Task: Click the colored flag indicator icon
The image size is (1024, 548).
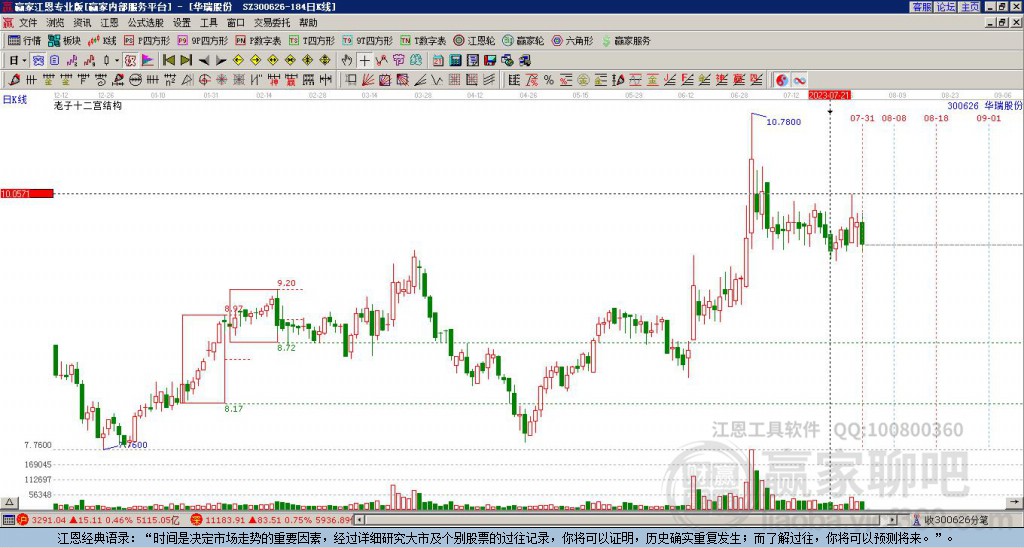Action: pos(148,61)
